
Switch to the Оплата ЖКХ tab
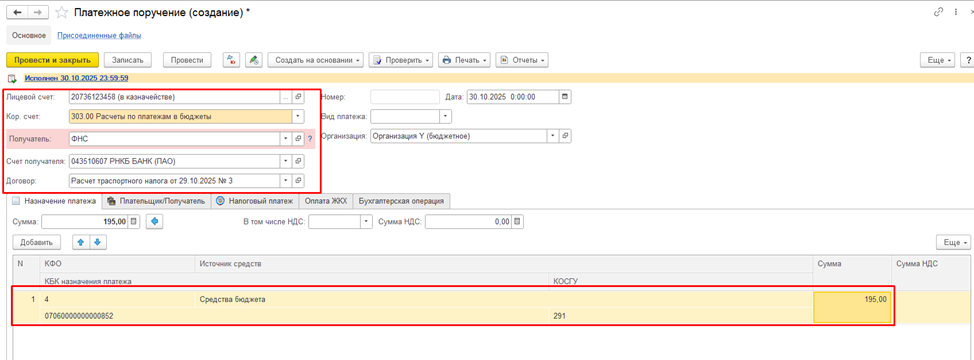[x=326, y=201]
